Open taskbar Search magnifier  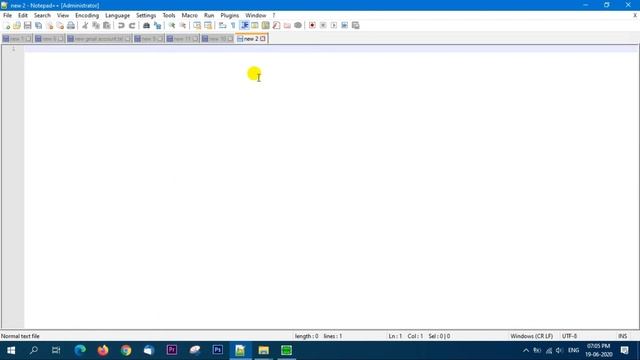[34, 350]
